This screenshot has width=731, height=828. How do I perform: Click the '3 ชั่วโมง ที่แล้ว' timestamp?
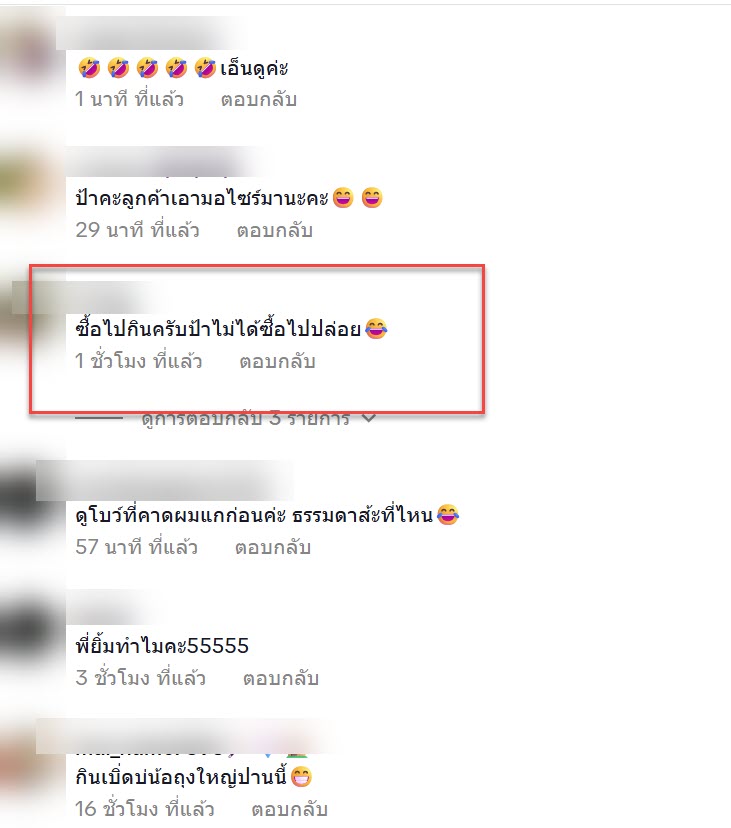coord(140,678)
